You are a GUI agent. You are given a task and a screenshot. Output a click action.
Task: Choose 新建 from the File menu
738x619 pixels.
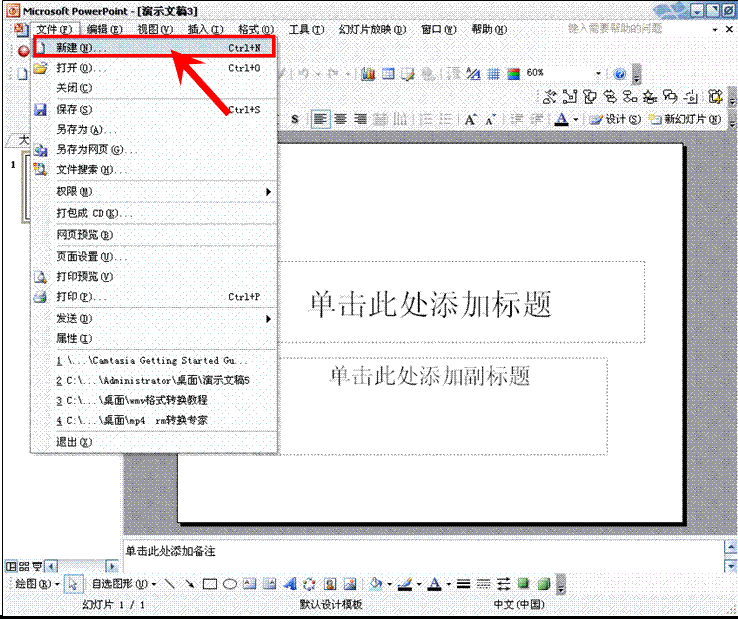[154, 48]
